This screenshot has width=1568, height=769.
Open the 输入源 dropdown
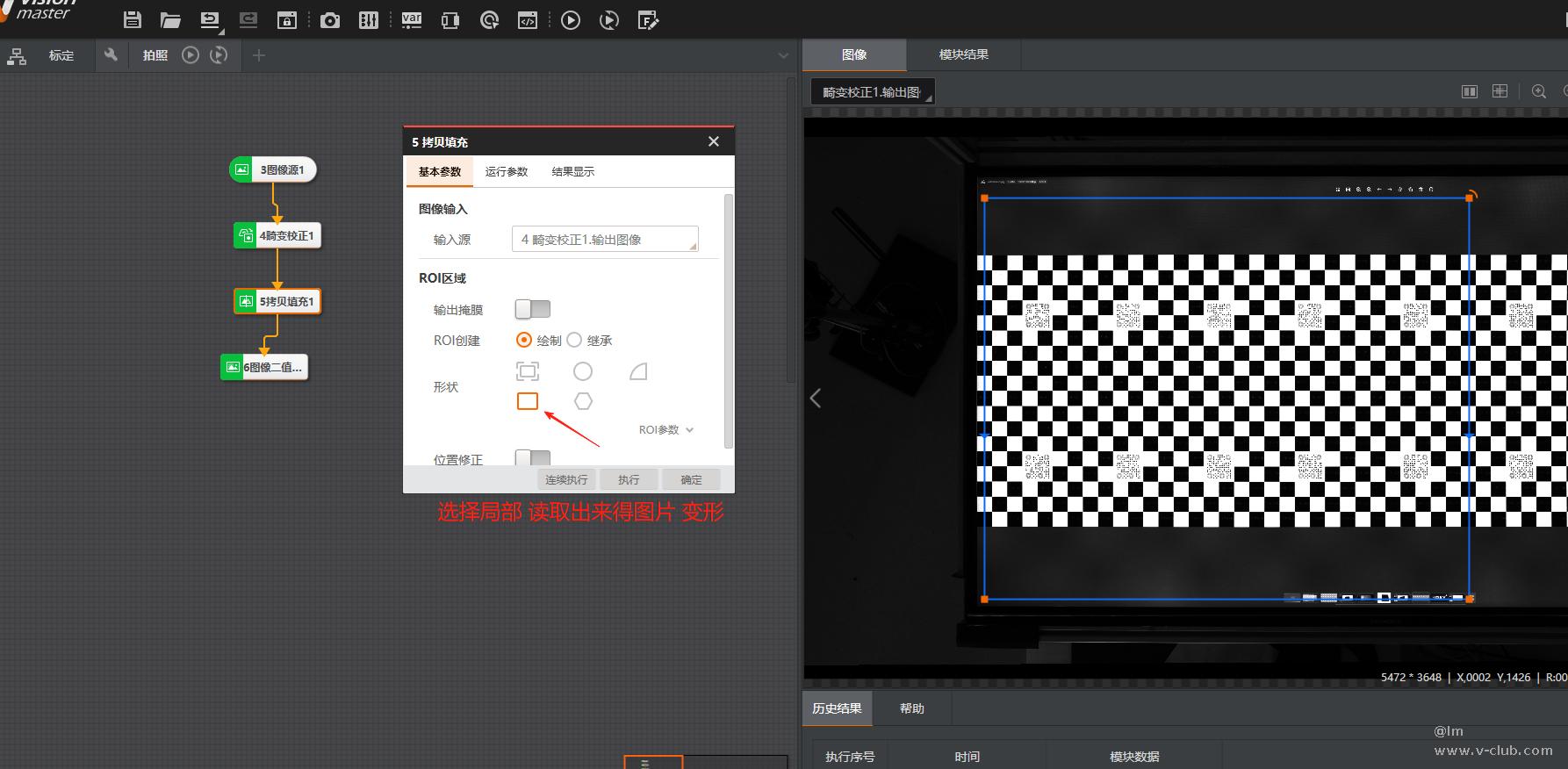[x=605, y=240]
